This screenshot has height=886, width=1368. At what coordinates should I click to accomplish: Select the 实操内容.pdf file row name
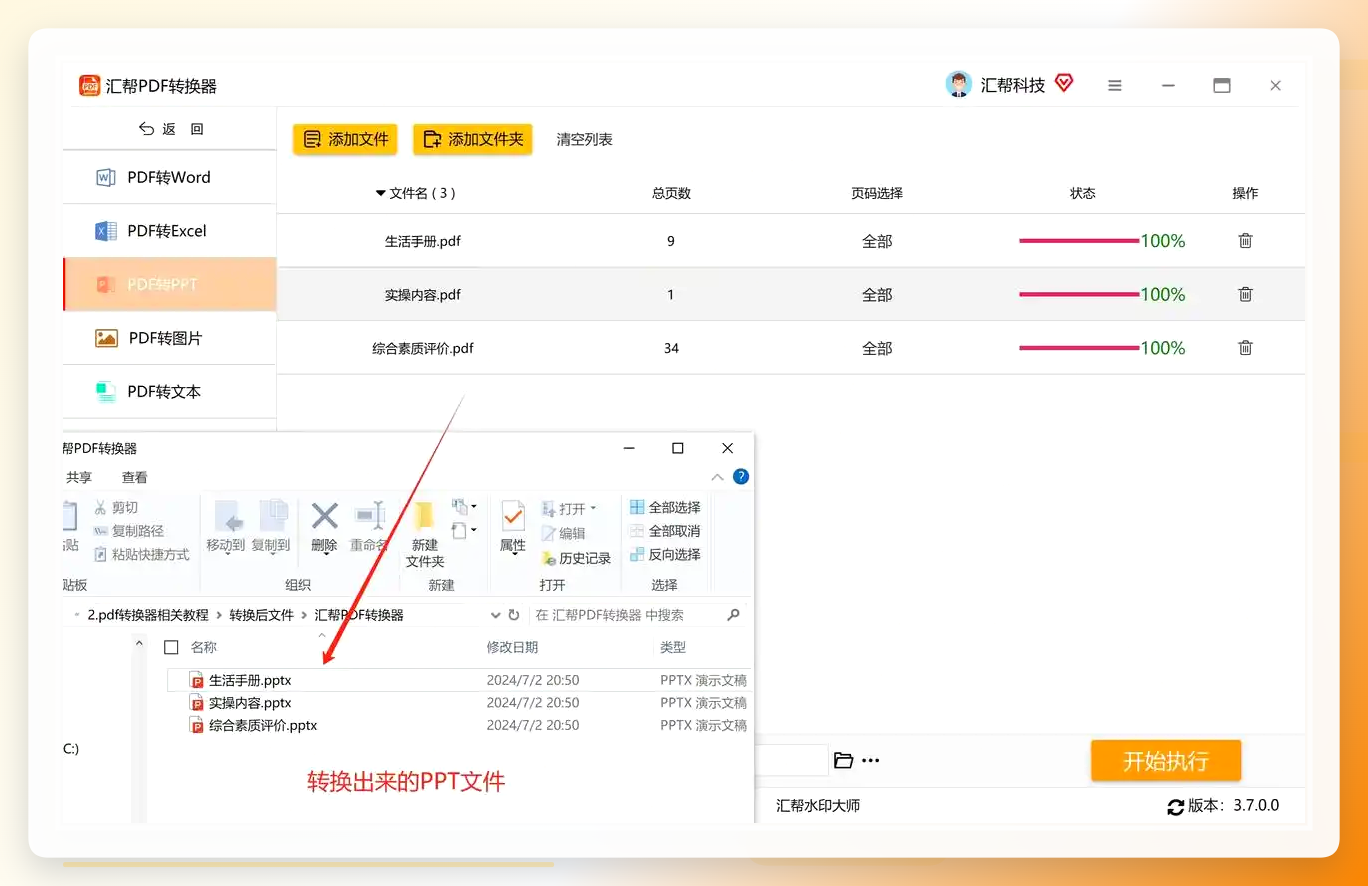[423, 295]
